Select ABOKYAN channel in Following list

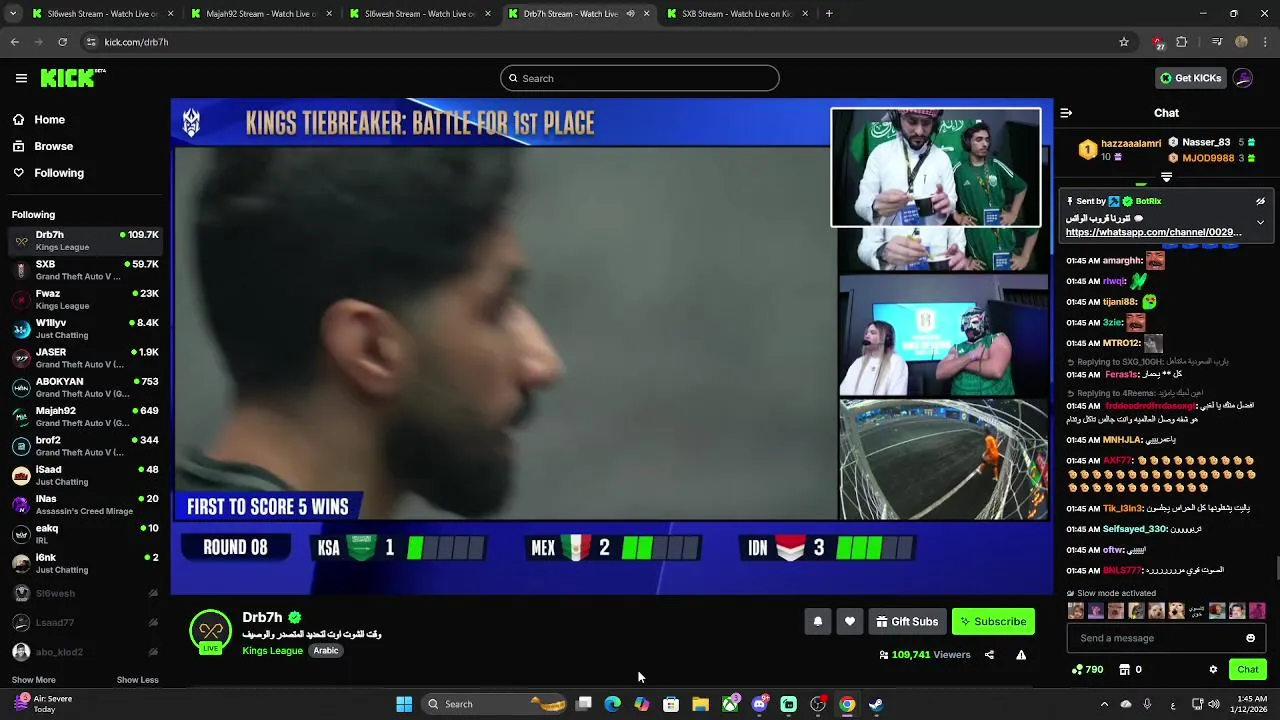(85, 387)
